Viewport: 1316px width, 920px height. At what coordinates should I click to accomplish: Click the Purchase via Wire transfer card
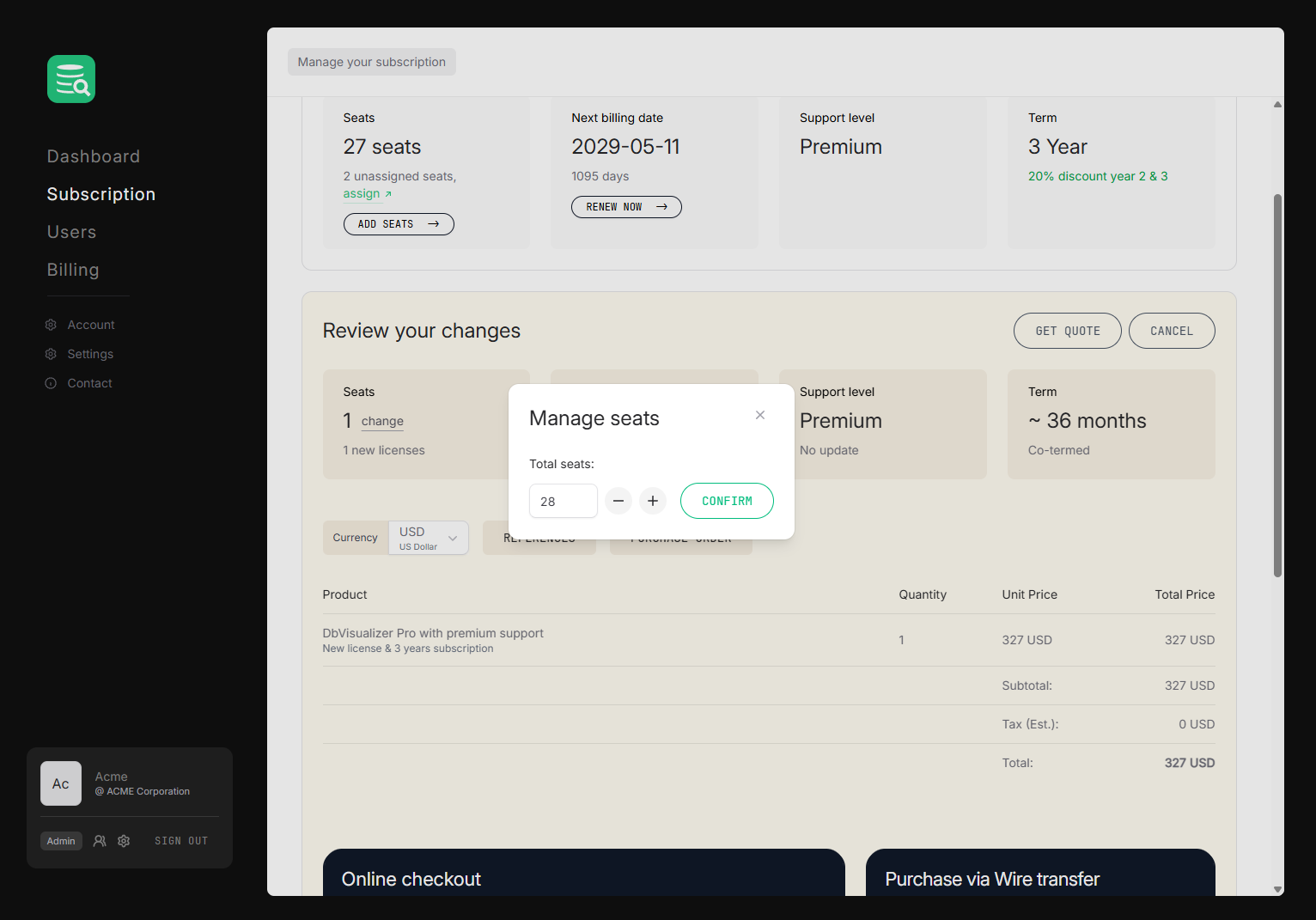pos(1040,873)
